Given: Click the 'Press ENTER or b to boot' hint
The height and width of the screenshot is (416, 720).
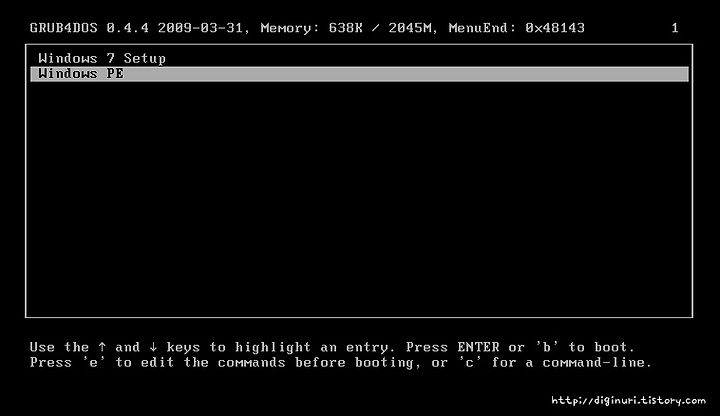Looking at the screenshot, I should pyautogui.click(x=520, y=347).
